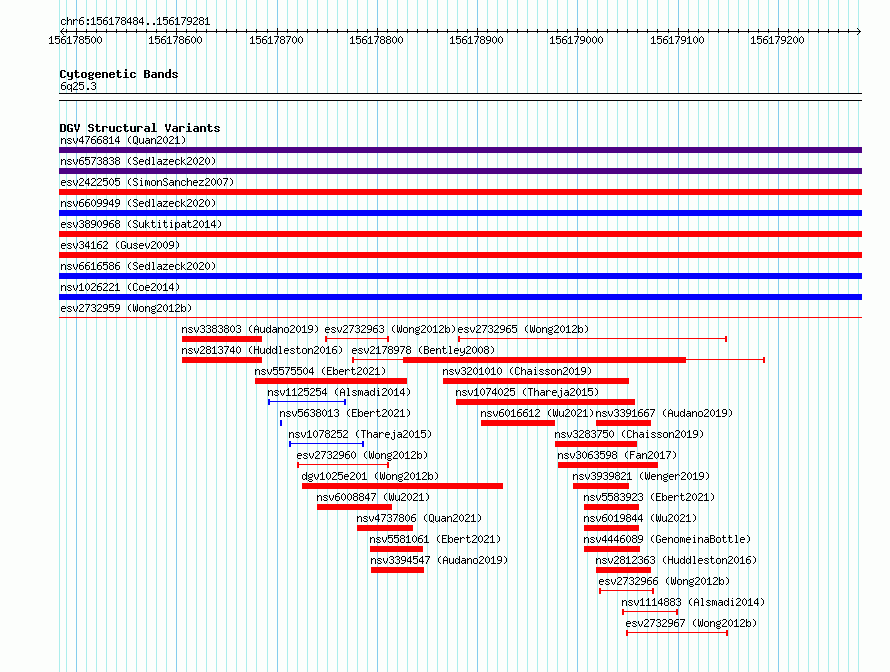
Task: Select nsv3394547 (Audano2019) label
Action: coord(439,560)
